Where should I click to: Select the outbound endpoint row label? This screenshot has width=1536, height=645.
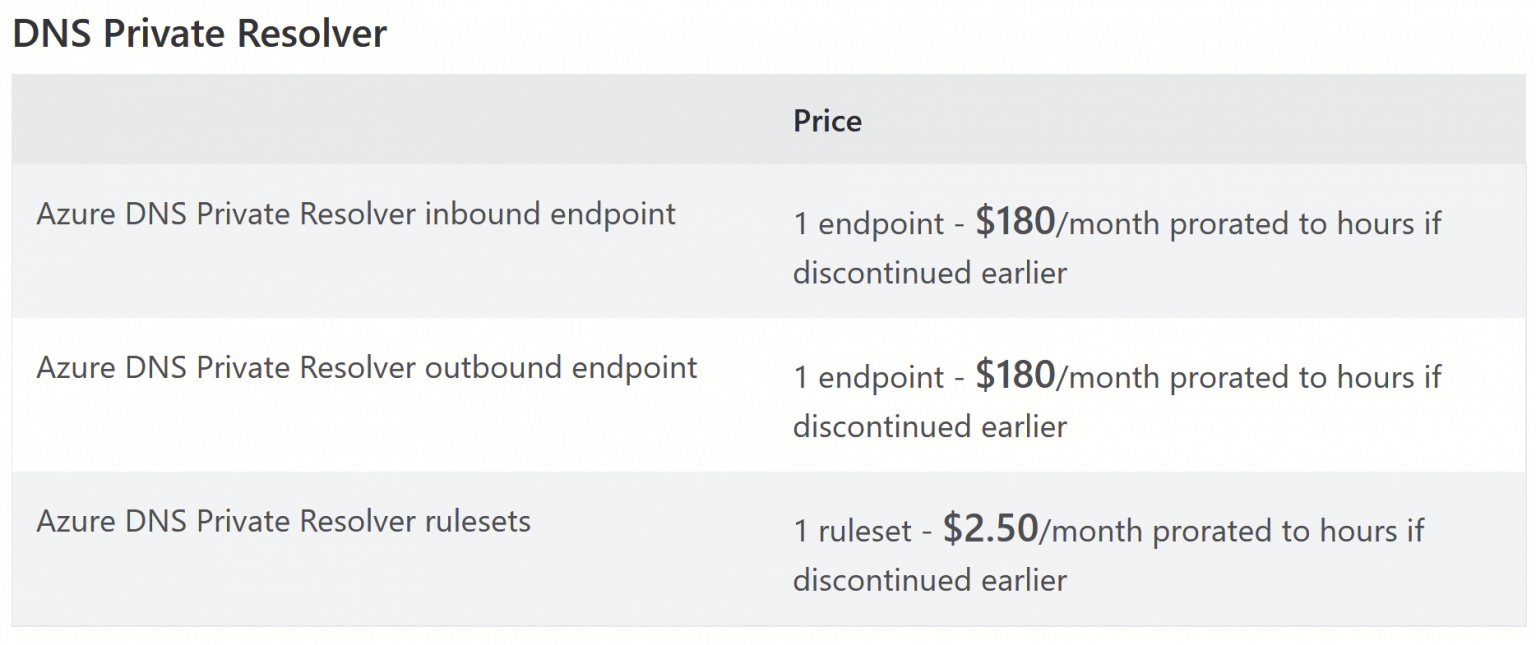367,368
